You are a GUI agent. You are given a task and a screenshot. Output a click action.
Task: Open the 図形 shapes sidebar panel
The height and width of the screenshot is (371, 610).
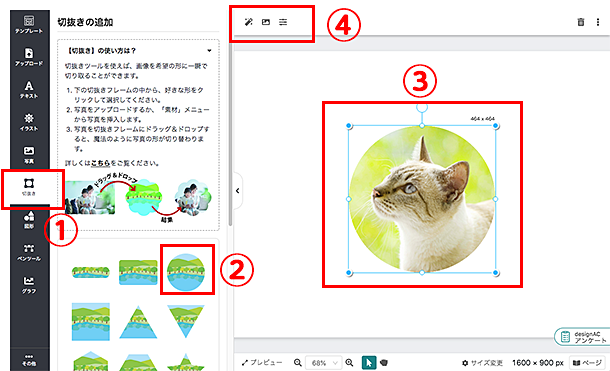[x=29, y=220]
